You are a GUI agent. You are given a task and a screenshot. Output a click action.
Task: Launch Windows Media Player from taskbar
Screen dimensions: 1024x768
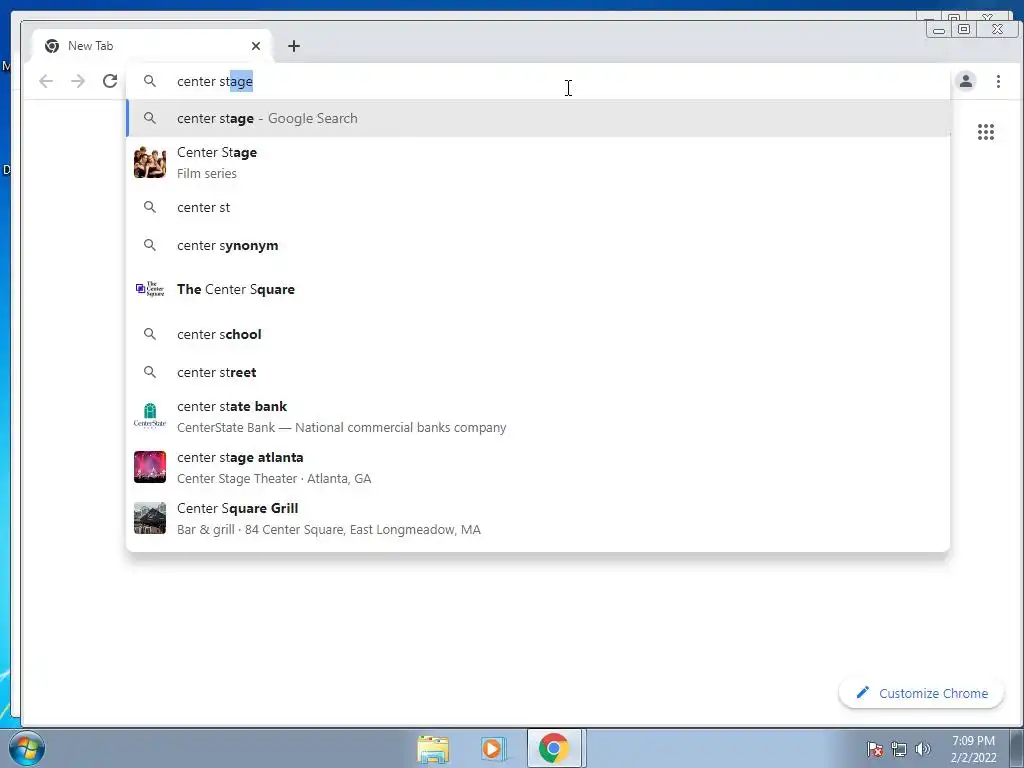[x=492, y=748]
